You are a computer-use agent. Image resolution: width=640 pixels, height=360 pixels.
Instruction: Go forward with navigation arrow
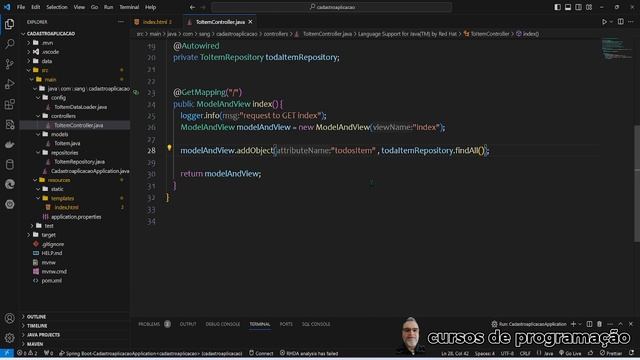coord(203,7)
